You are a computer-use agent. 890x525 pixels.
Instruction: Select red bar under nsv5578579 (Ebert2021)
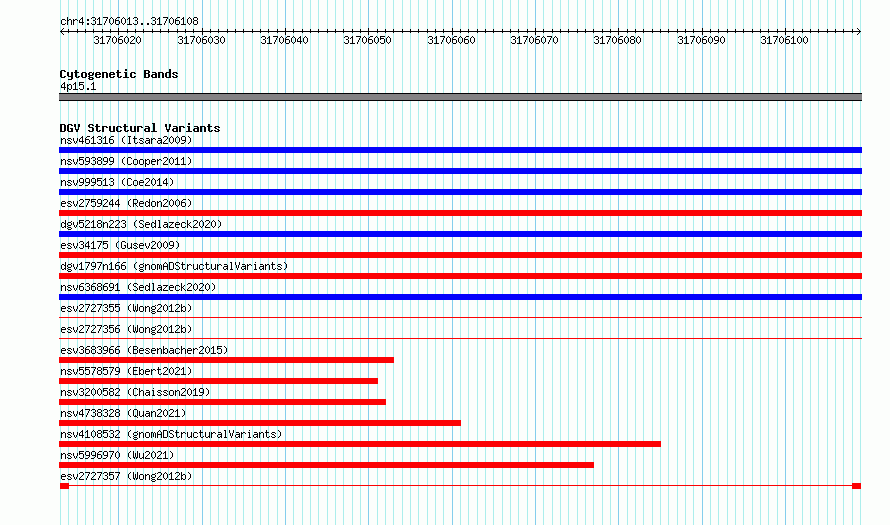[219, 381]
